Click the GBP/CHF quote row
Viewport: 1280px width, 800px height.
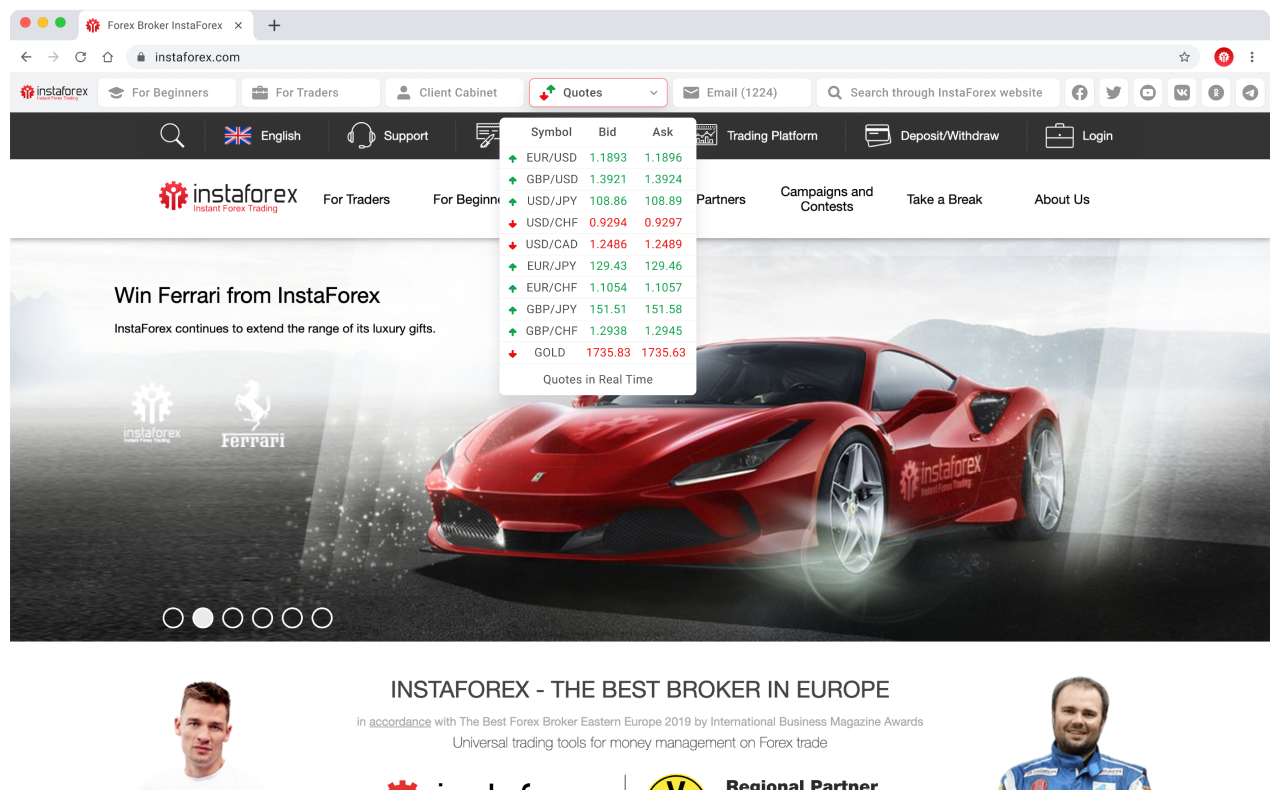[x=598, y=331]
